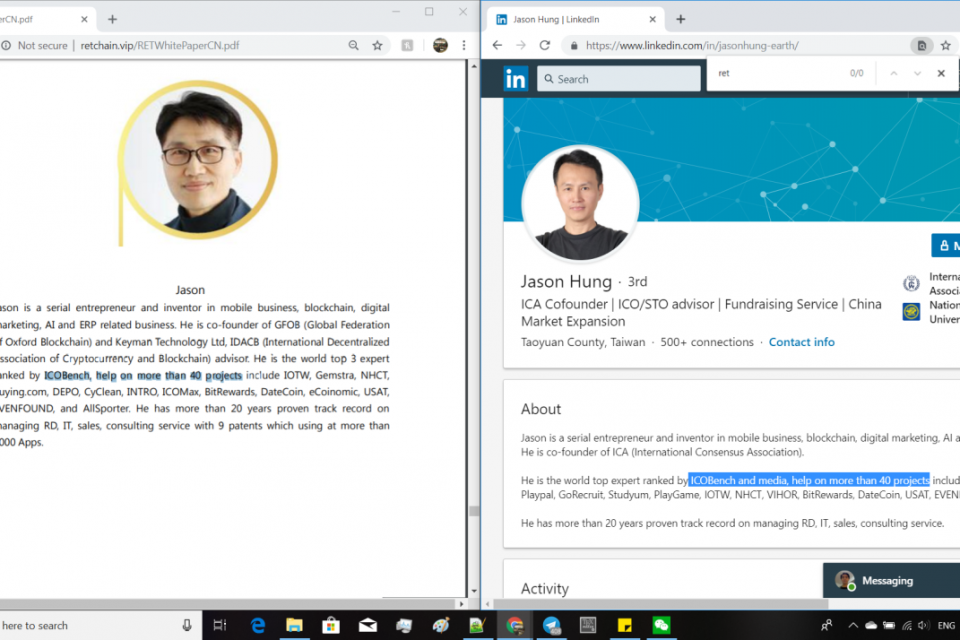Click the PDF vertical scrollbar thumb
Image resolution: width=960 pixels, height=640 pixels.
coord(473,511)
